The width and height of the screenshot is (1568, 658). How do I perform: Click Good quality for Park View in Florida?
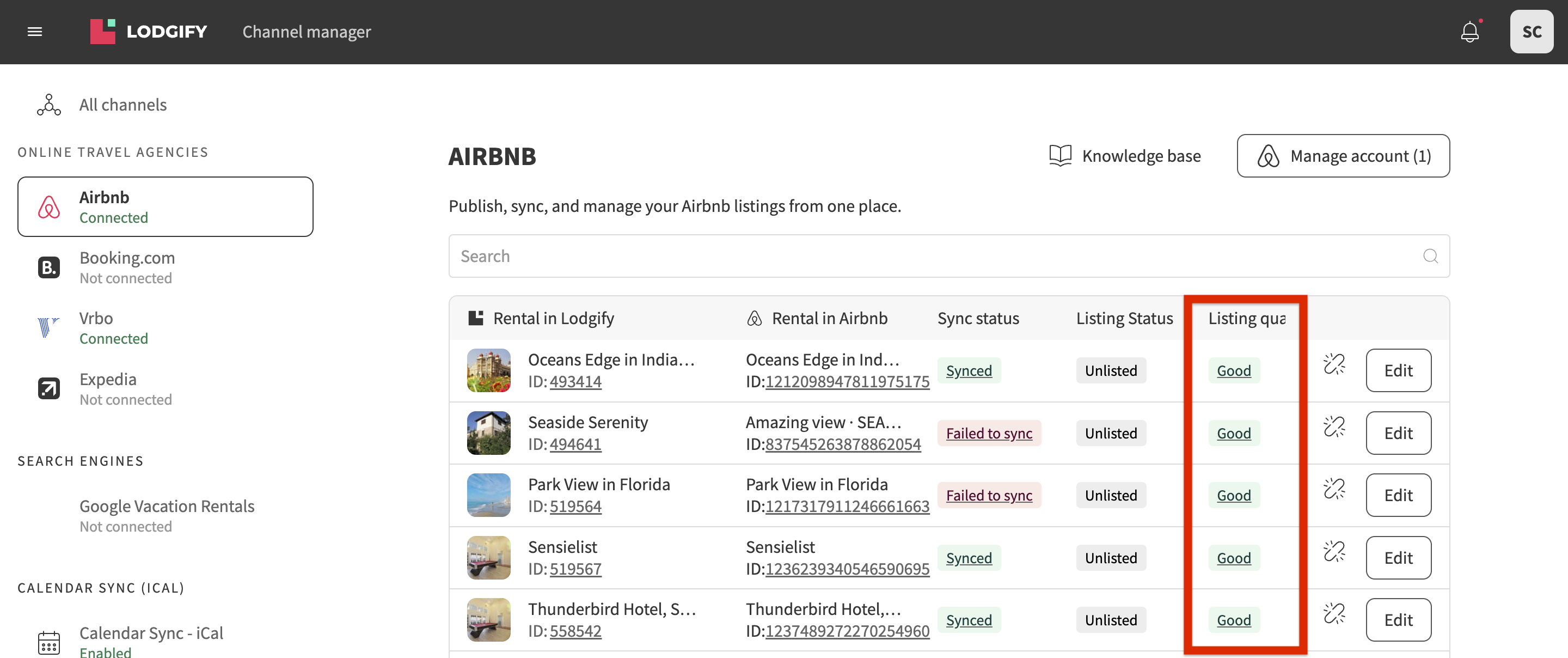[x=1233, y=496]
